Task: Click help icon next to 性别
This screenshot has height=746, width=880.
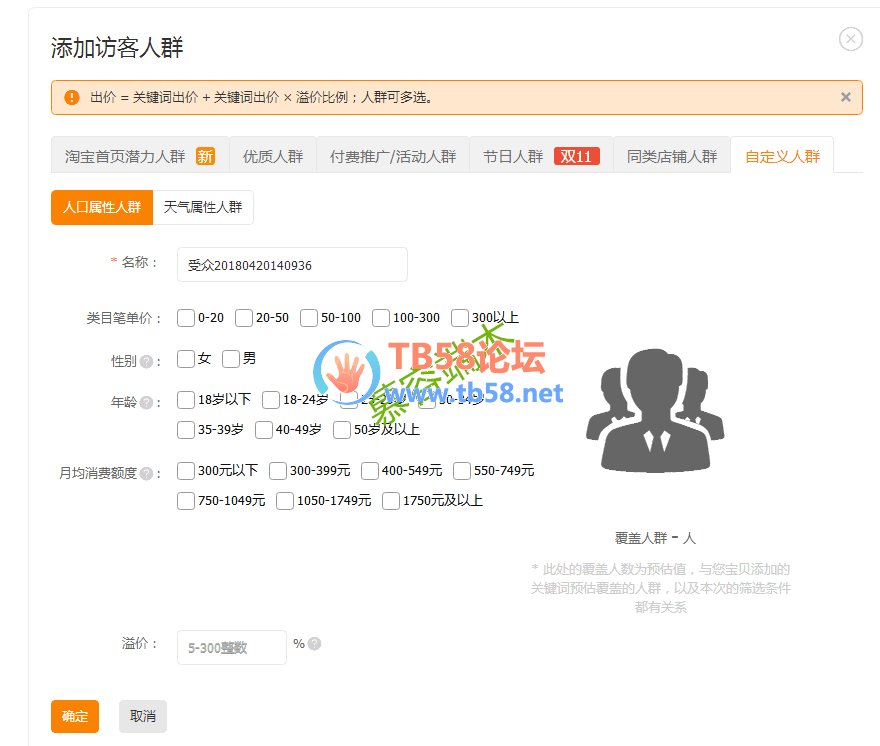Action: [146, 361]
